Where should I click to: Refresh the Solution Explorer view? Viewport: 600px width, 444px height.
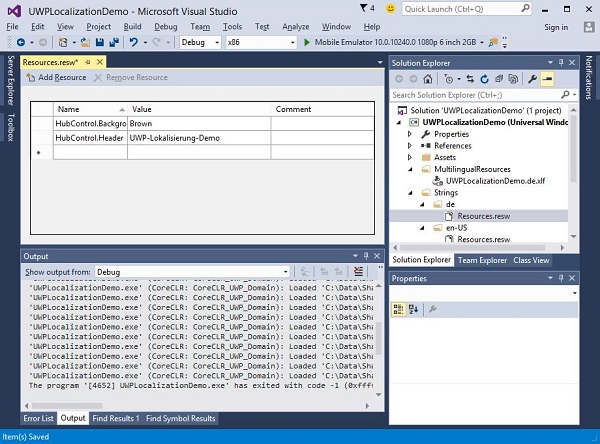coord(483,79)
